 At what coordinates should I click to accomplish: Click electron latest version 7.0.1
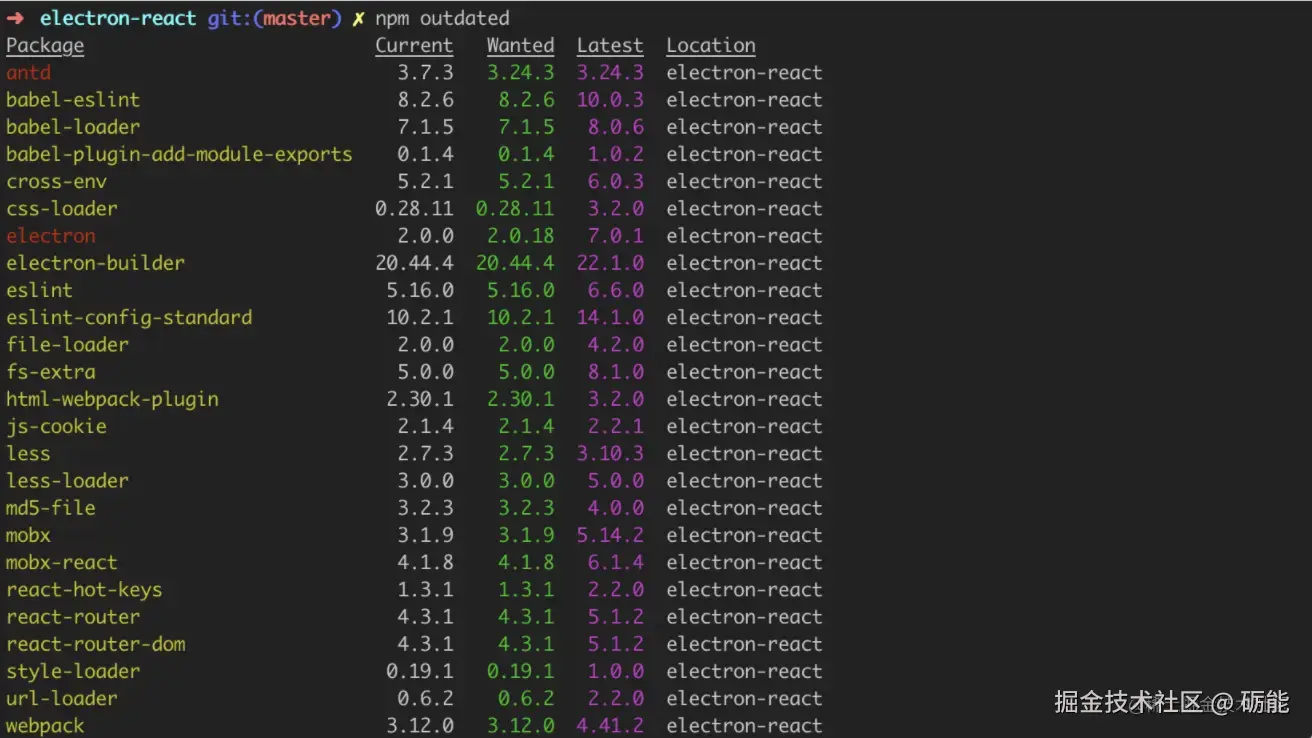(x=616, y=236)
